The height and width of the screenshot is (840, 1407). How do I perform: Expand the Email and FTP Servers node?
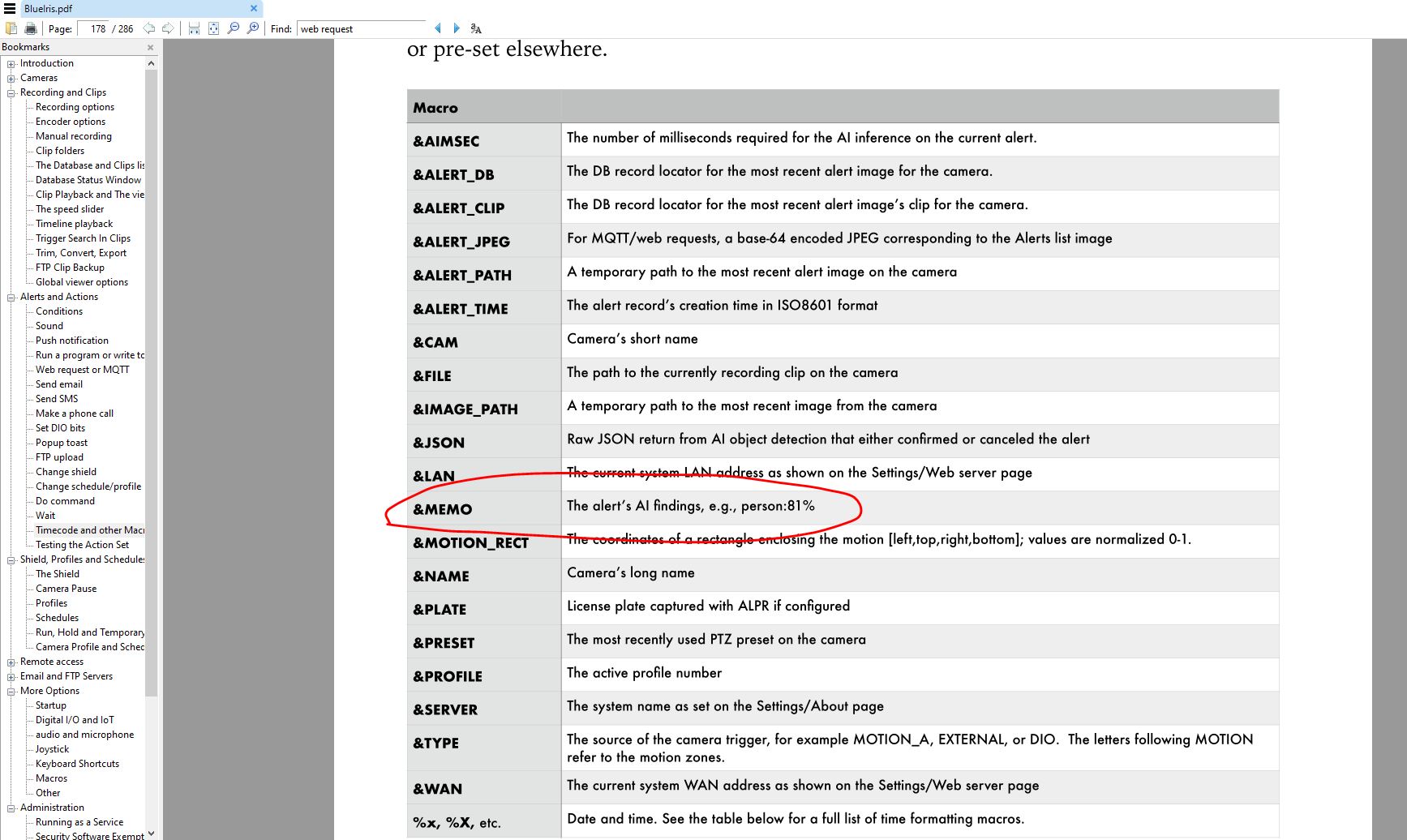coord(11,677)
